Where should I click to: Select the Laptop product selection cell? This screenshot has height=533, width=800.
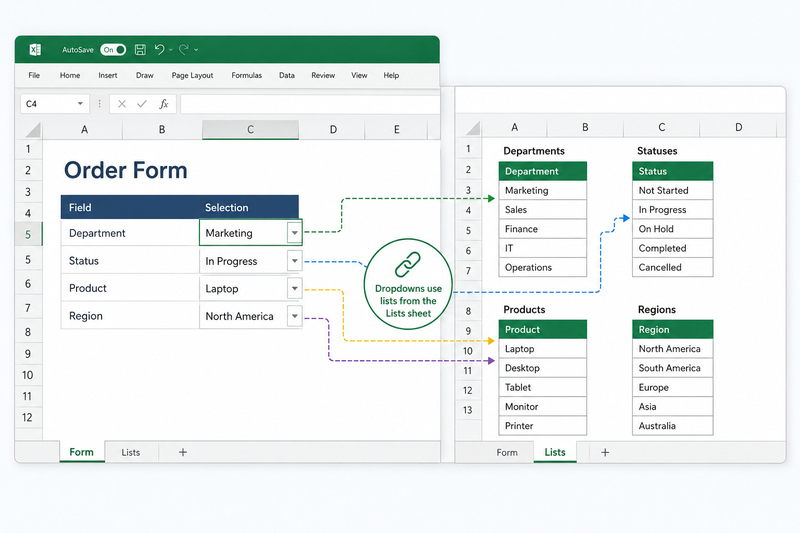[x=251, y=289]
